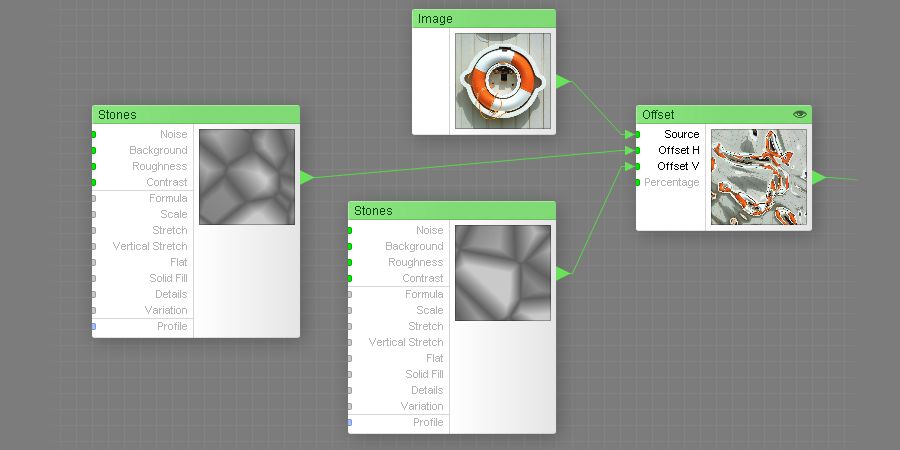
Task: Select Offset H label on Offset node
Action: pyautogui.click(x=679, y=150)
